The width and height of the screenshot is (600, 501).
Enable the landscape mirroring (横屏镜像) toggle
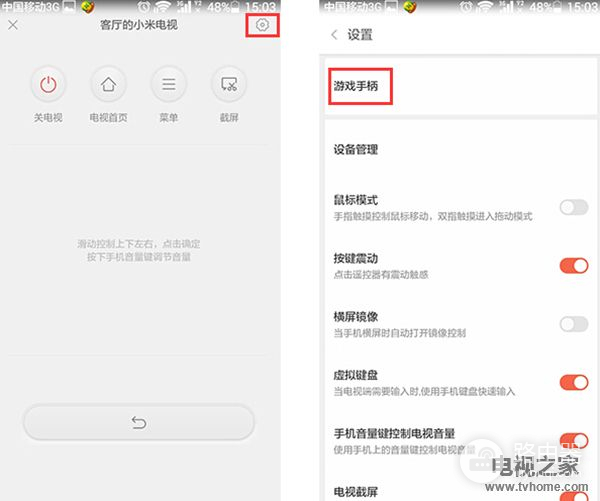point(574,324)
